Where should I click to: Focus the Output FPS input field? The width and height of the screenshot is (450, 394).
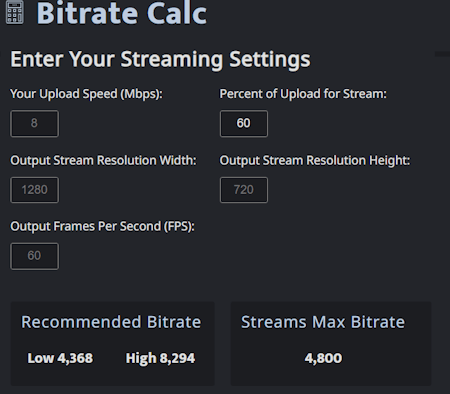[34, 256]
